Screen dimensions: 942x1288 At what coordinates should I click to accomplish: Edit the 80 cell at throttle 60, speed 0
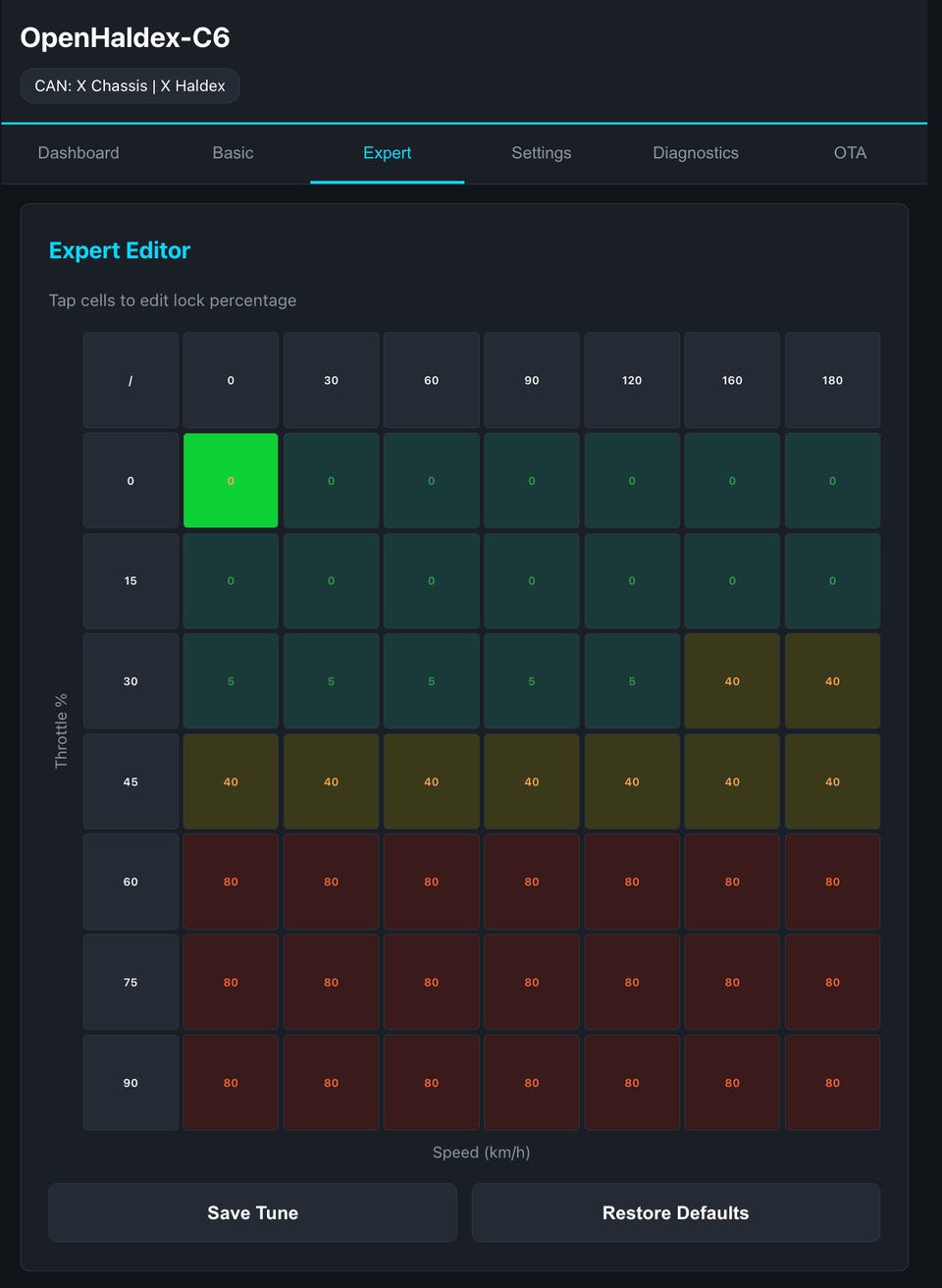point(231,882)
